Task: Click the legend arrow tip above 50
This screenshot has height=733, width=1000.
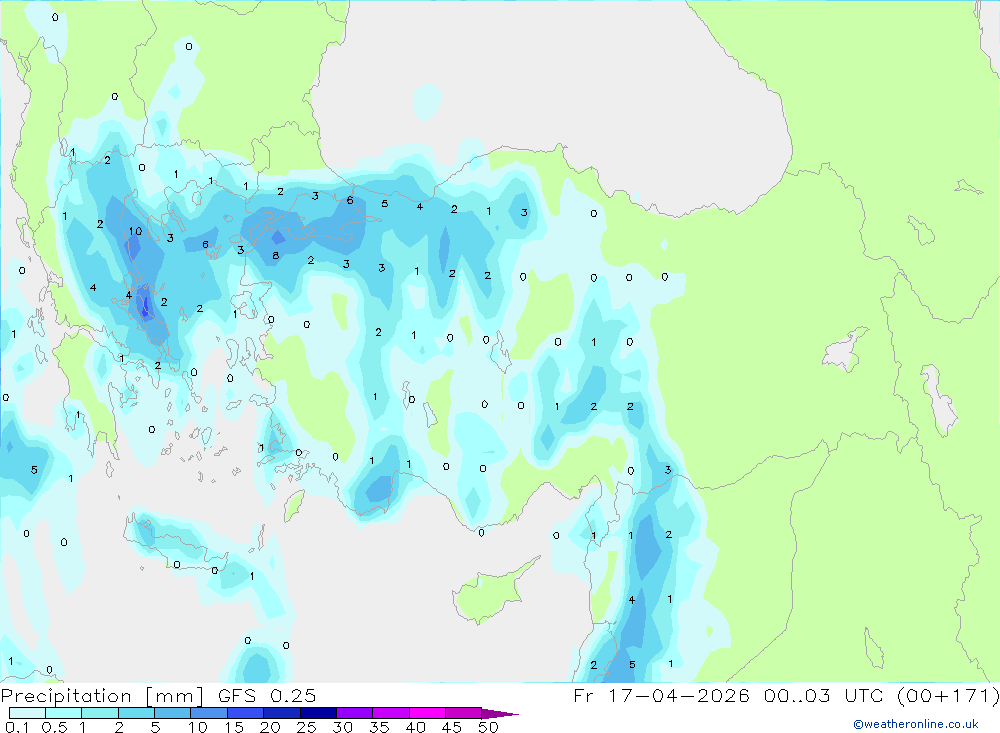Action: coord(500,713)
